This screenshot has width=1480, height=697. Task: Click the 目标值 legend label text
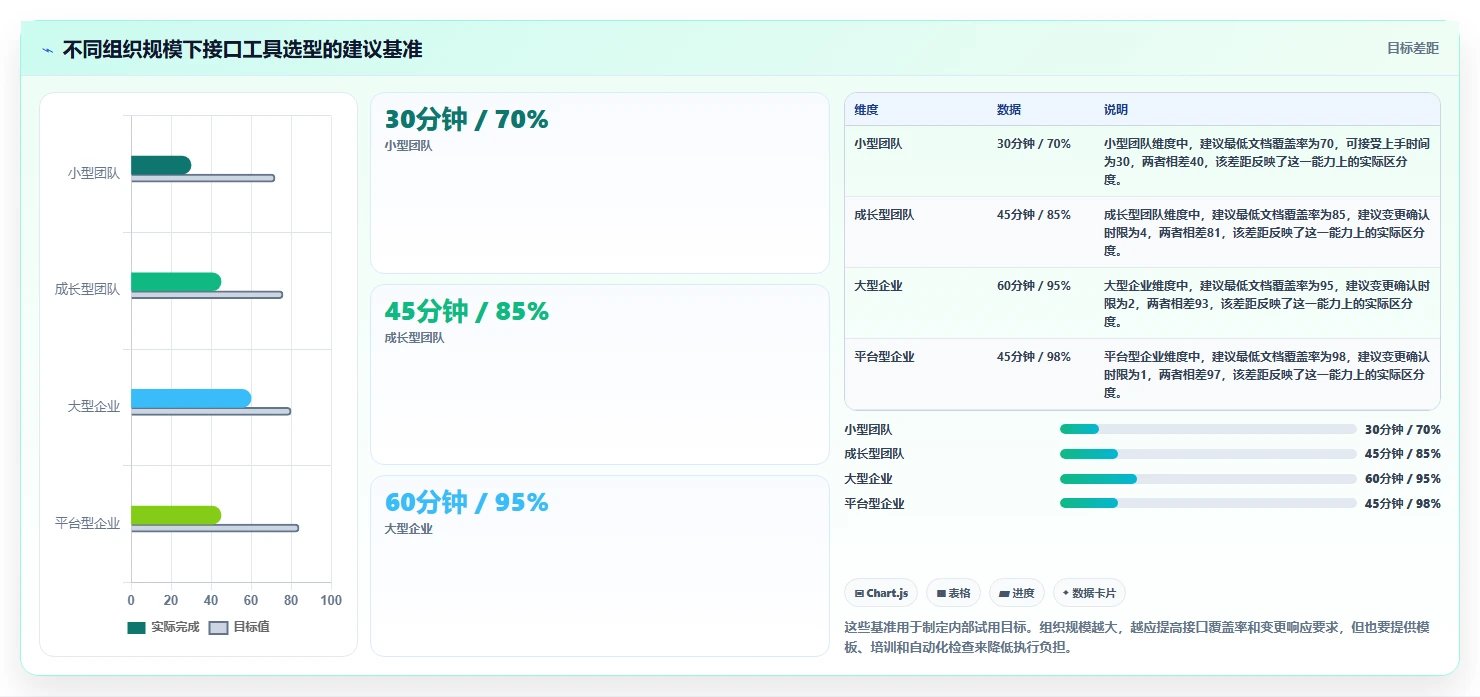point(251,627)
